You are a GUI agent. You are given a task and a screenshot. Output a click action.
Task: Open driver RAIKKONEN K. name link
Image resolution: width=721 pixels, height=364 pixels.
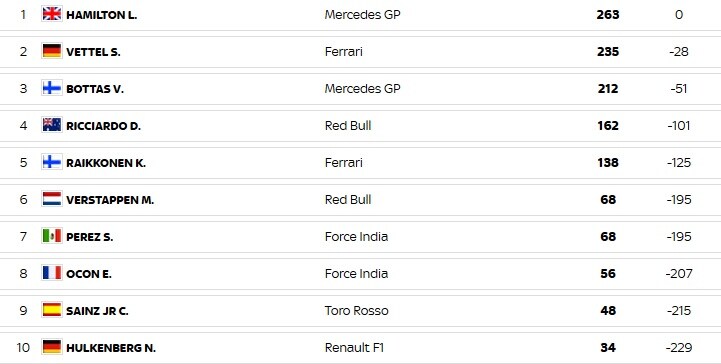106,163
